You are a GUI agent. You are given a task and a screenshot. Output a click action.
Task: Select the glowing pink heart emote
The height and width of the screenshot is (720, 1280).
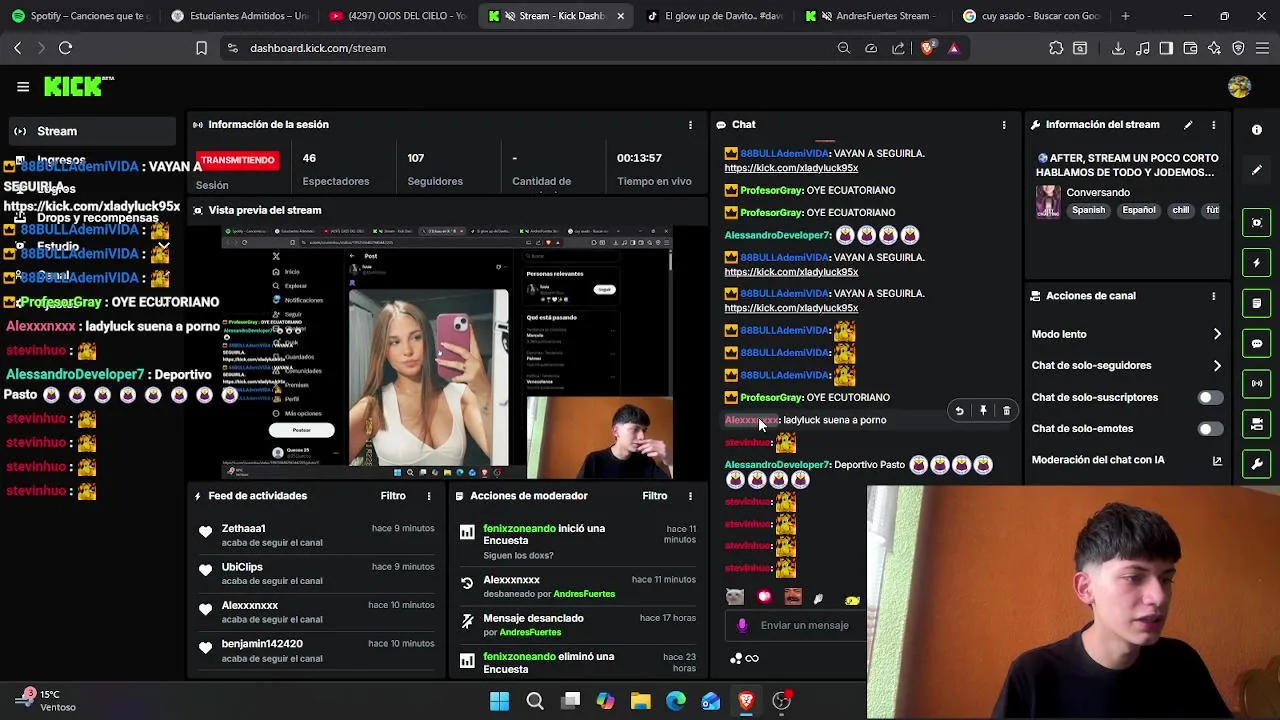tap(764, 597)
